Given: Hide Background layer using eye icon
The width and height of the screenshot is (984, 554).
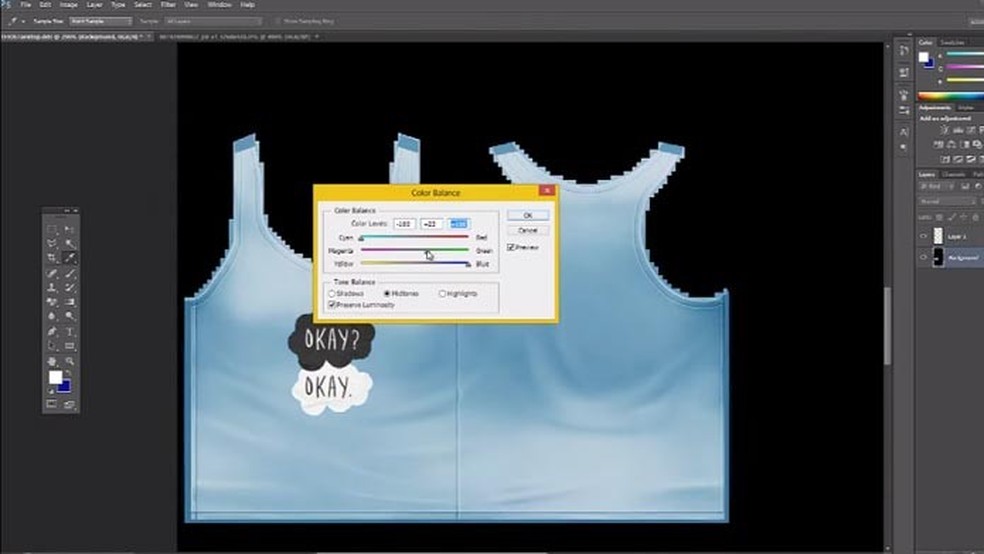Looking at the screenshot, I should coord(923,257).
